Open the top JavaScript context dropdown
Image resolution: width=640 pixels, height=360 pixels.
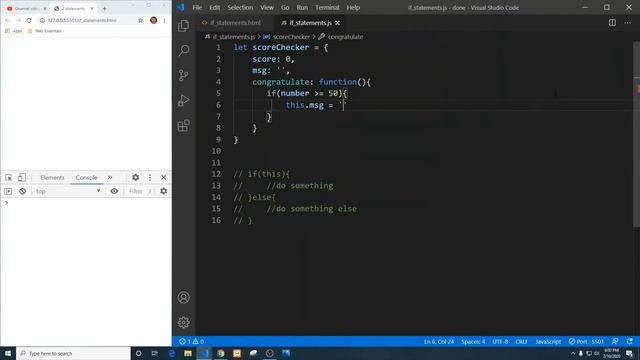67,191
